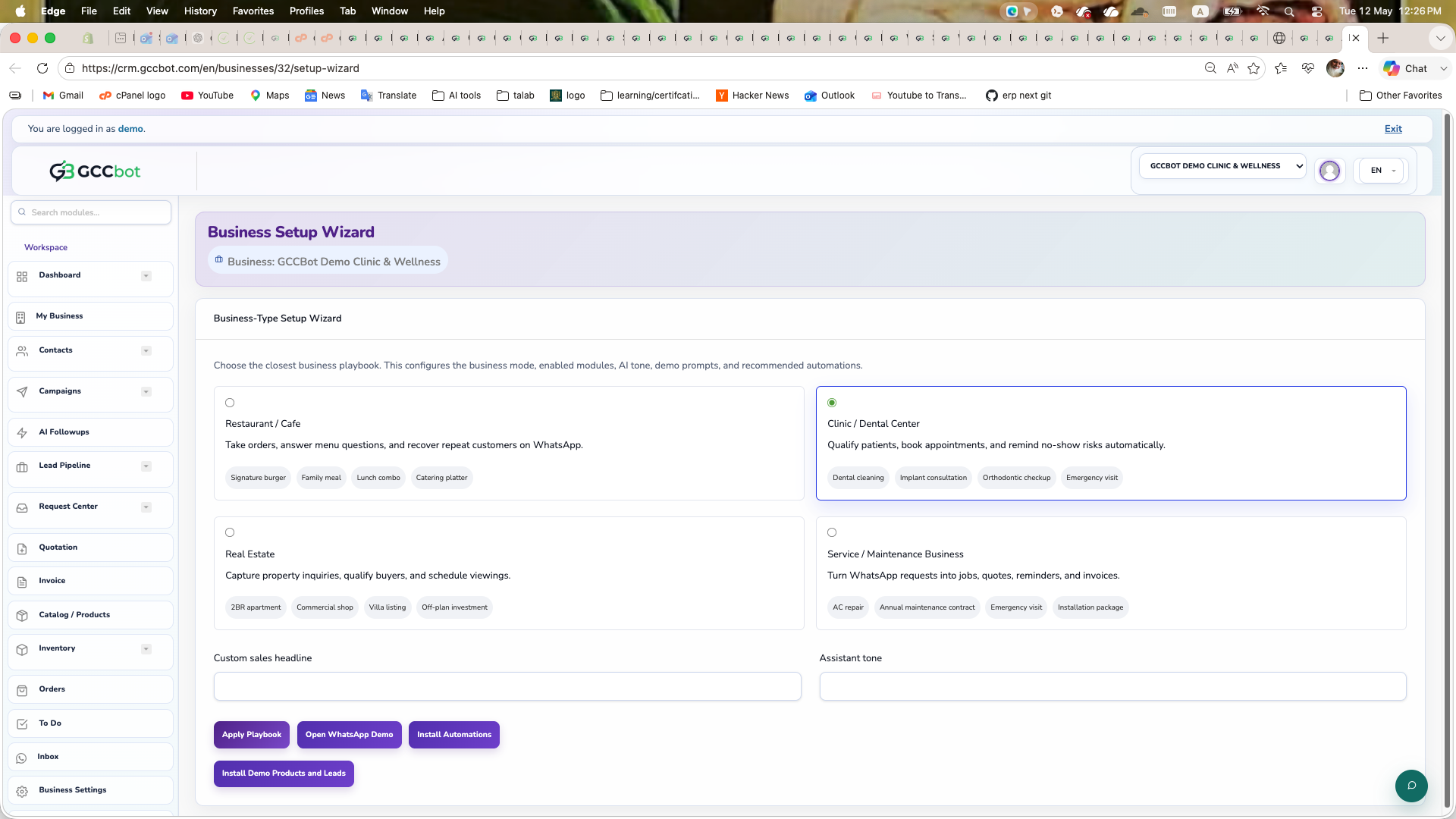The height and width of the screenshot is (819, 1456).
Task: Open a new browser tab
Action: [x=1383, y=38]
